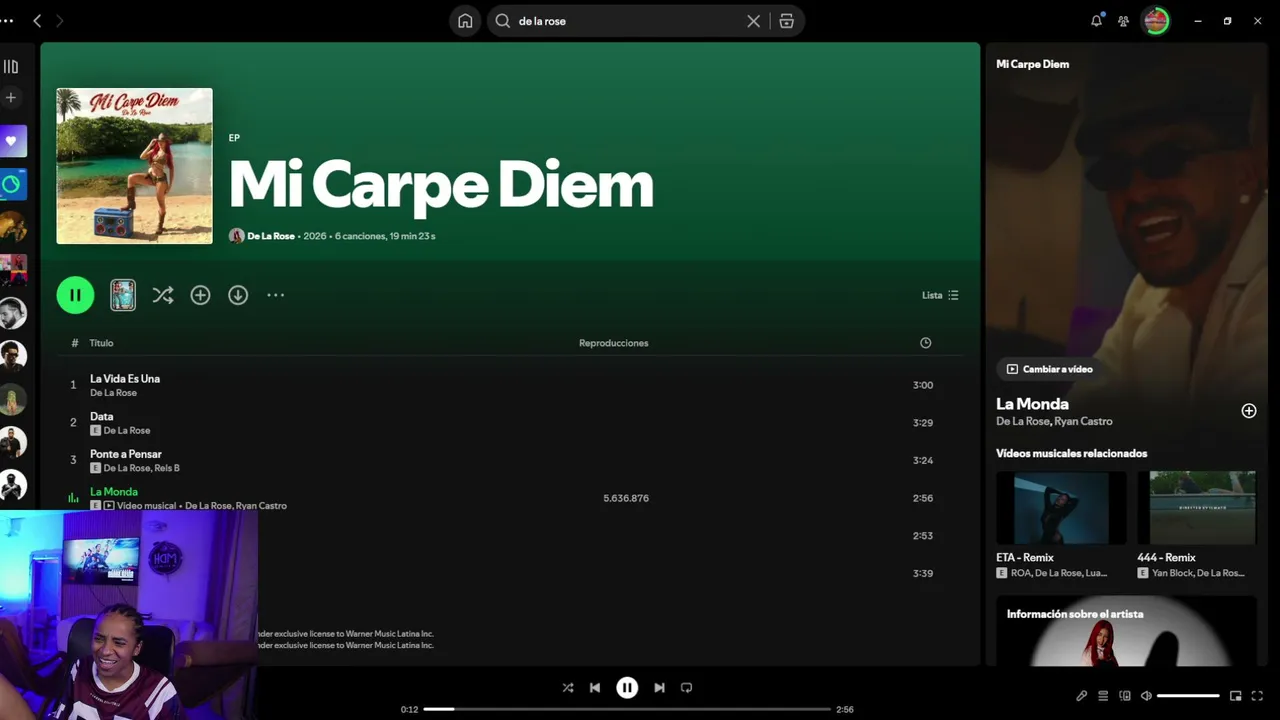This screenshot has height=720, width=1280.
Task: Open Mi Carpe Diem title in the Now Playing panel
Action: pos(1032,64)
